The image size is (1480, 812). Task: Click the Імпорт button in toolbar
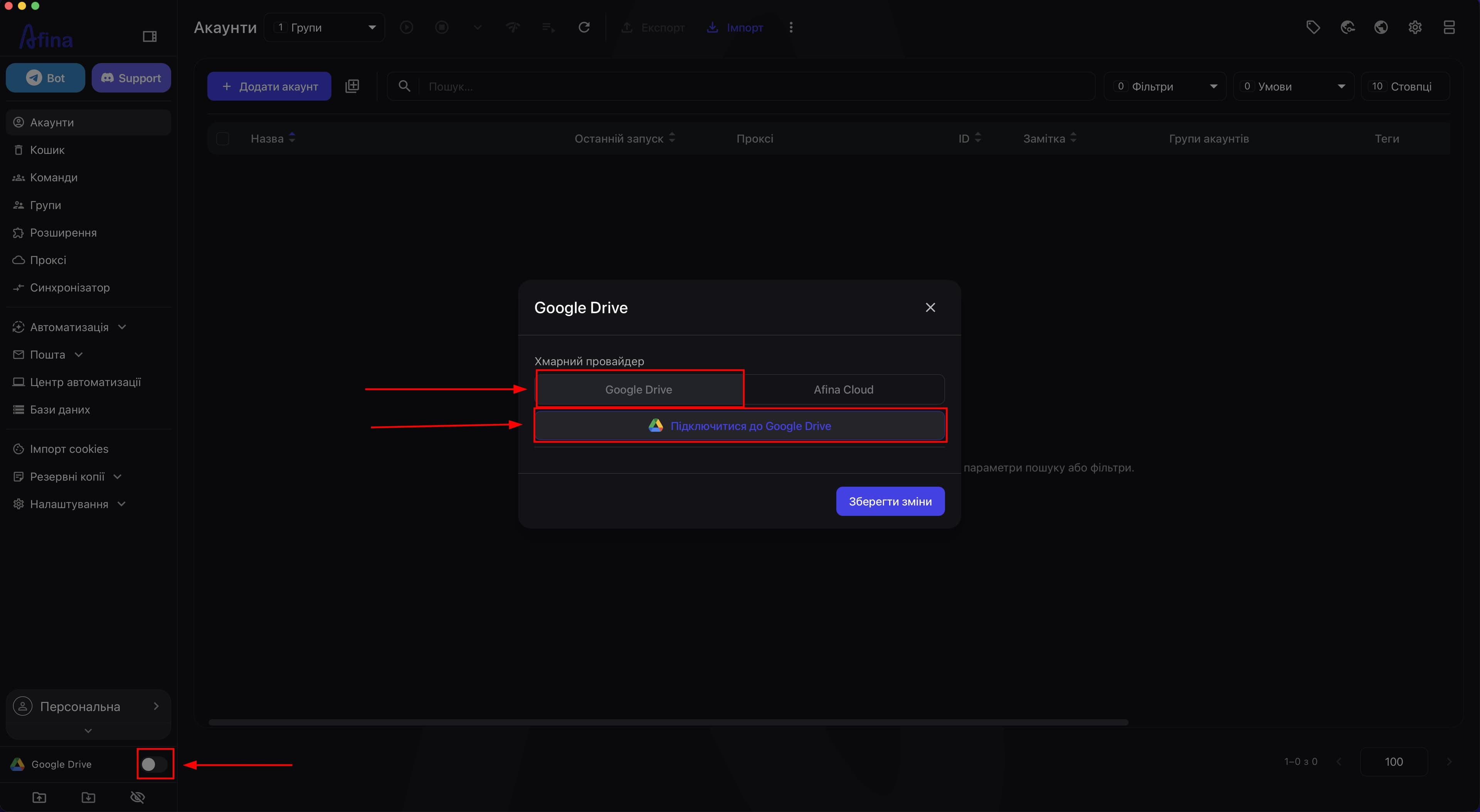tap(734, 27)
